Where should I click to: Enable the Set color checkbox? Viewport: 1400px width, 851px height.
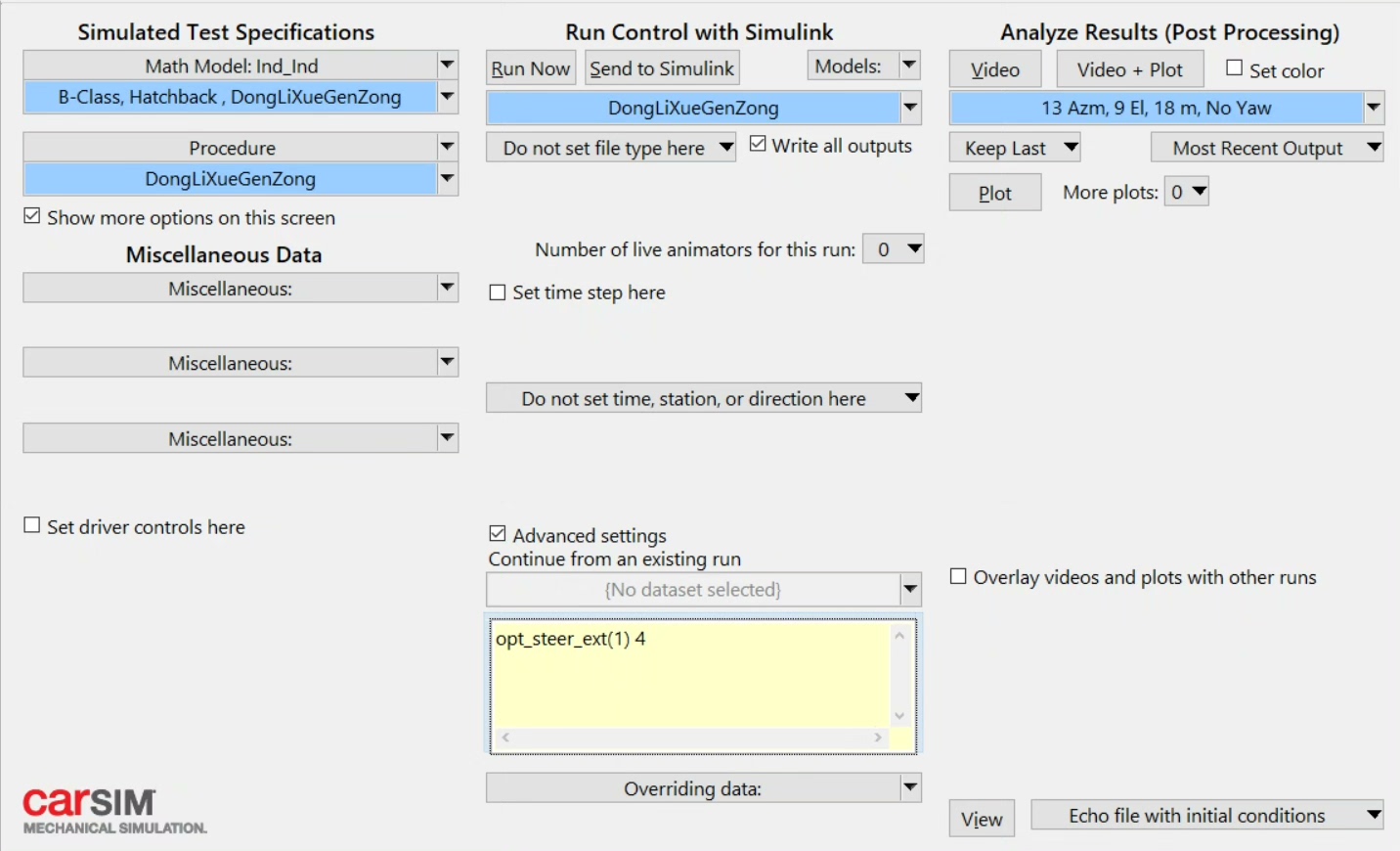tap(1235, 68)
